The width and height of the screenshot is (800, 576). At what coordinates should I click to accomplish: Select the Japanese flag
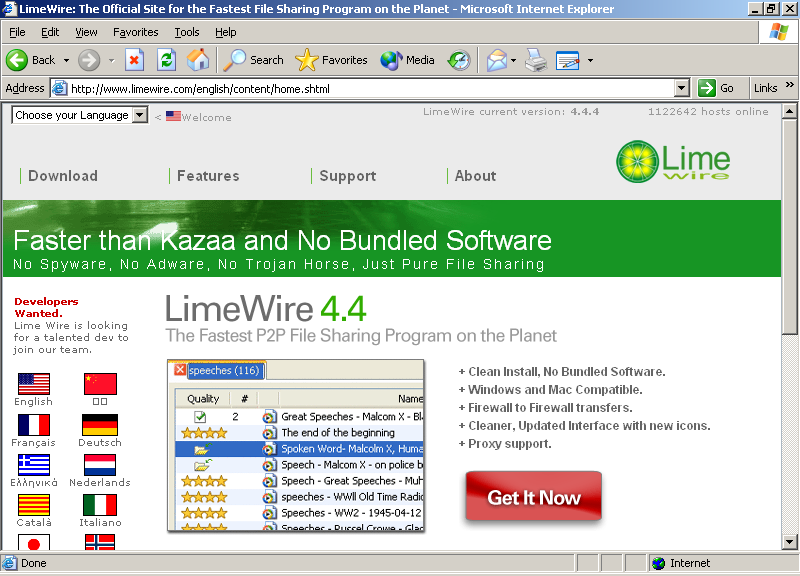click(x=34, y=542)
